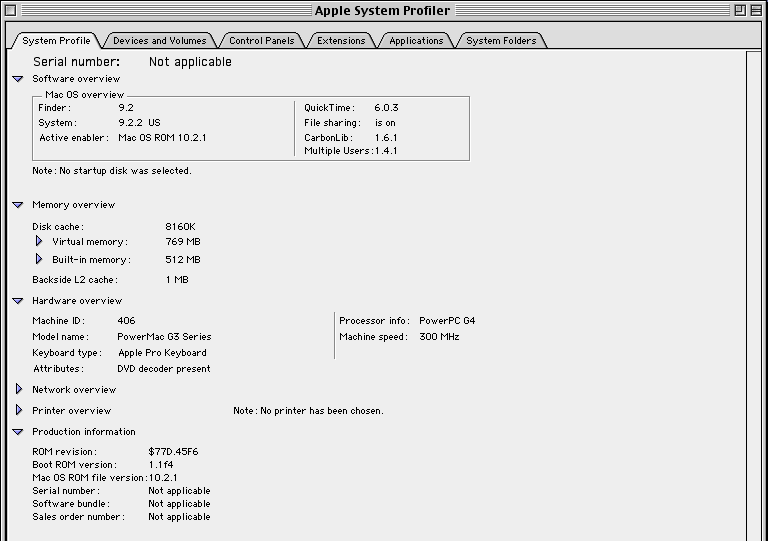Image resolution: width=768 pixels, height=541 pixels.
Task: Click the 'Hardware overview' heading text
Action: point(77,301)
